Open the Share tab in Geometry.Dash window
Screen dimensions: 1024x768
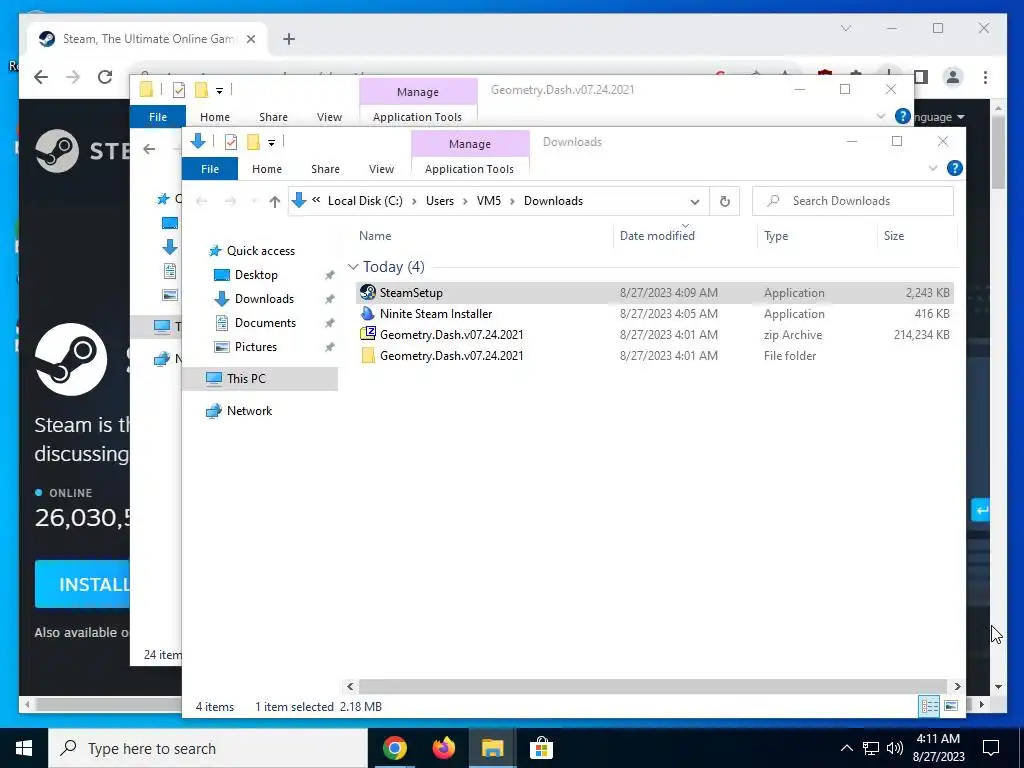tap(273, 117)
